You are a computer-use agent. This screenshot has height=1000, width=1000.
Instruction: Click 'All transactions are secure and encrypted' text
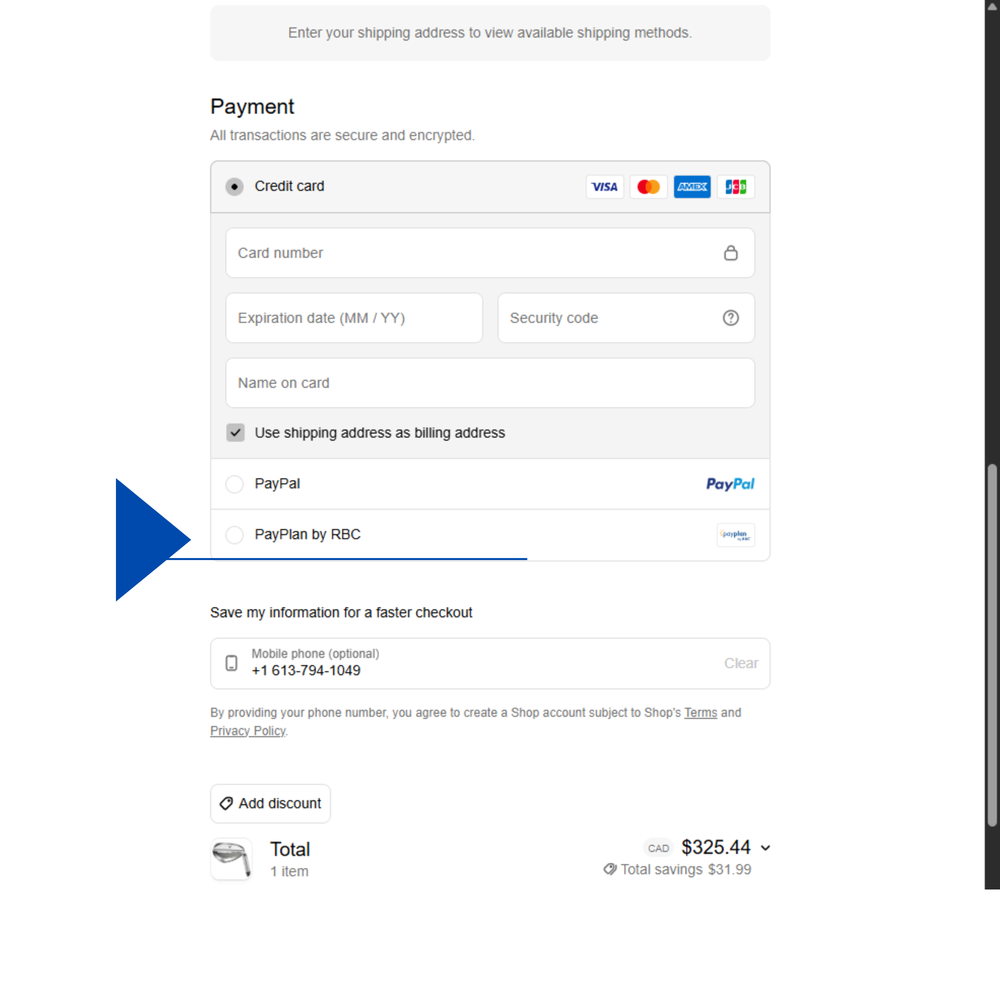pyautogui.click(x=342, y=135)
